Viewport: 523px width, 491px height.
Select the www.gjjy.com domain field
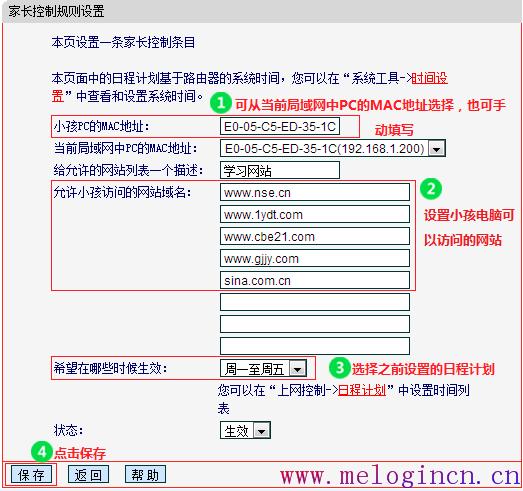(x=315, y=259)
